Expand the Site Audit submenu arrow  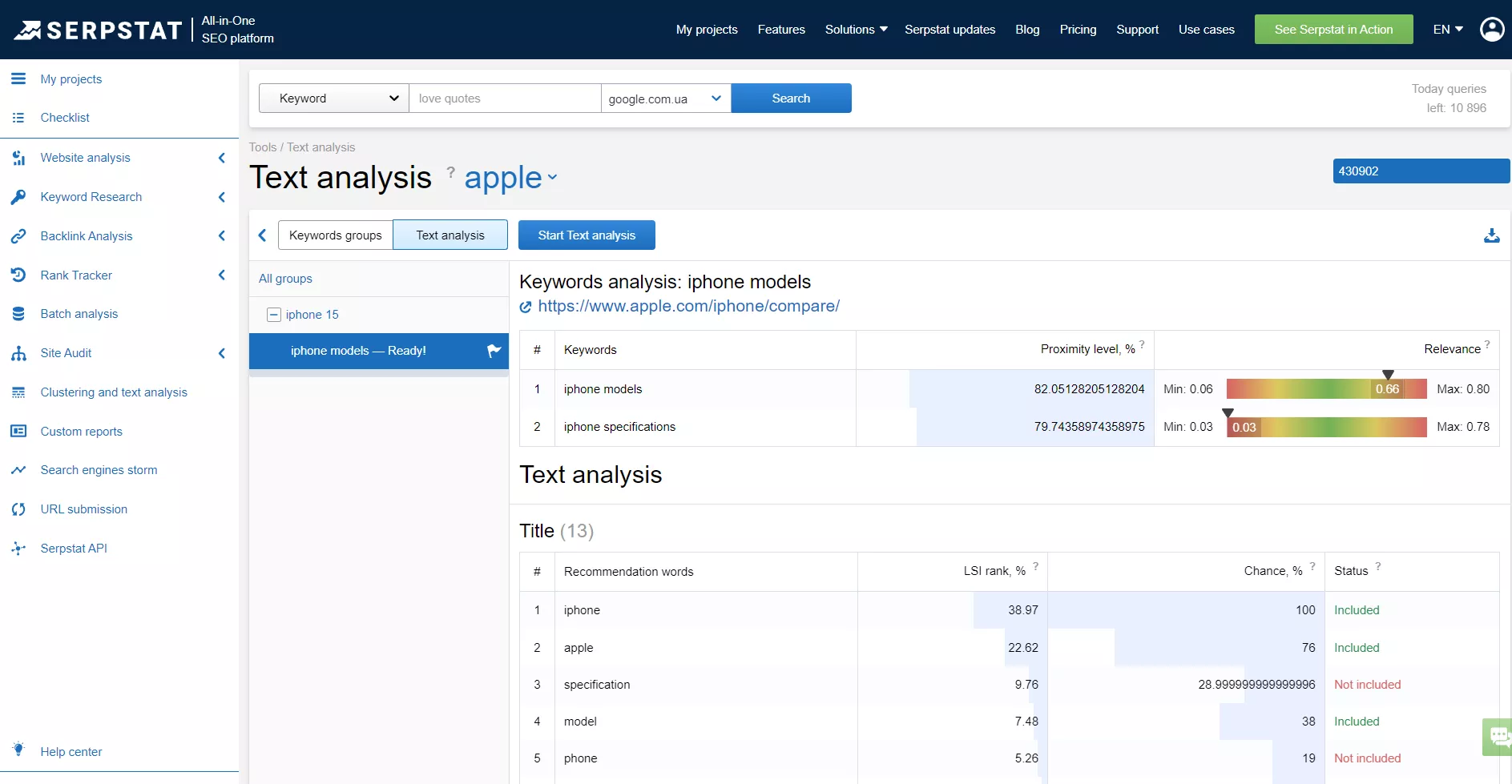(222, 353)
